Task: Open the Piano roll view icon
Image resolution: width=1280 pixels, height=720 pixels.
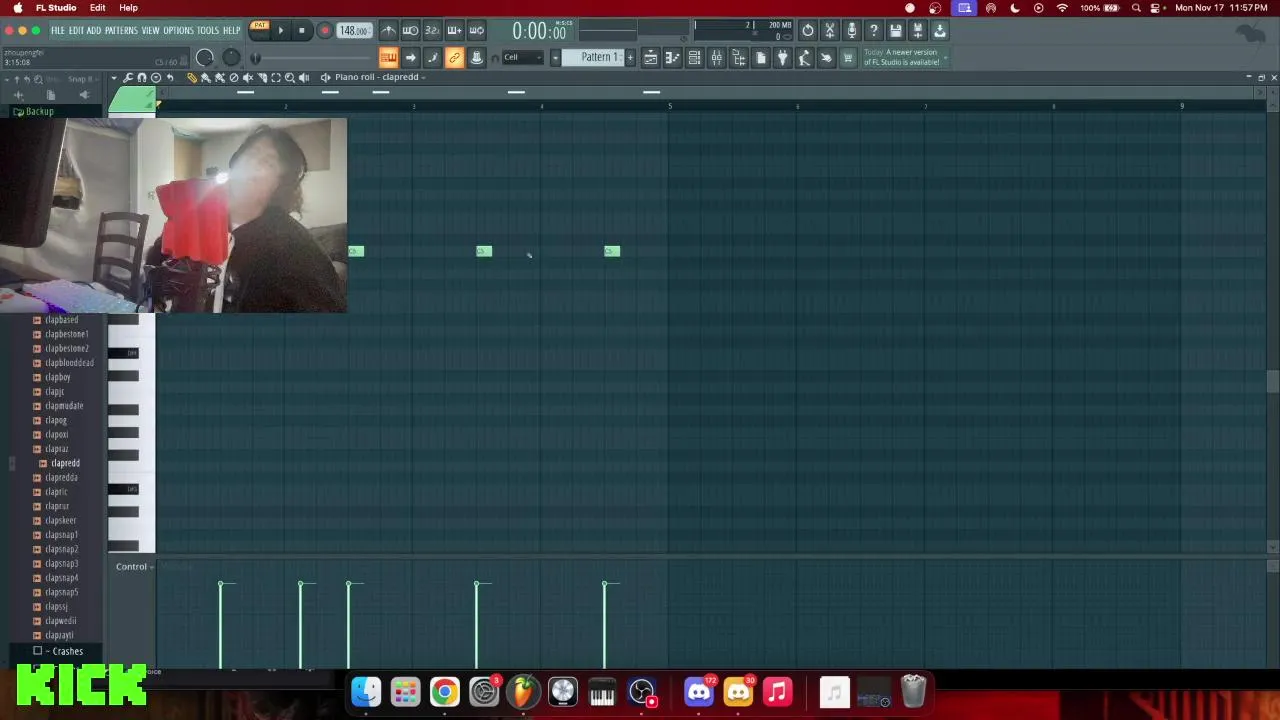Action: tap(673, 58)
